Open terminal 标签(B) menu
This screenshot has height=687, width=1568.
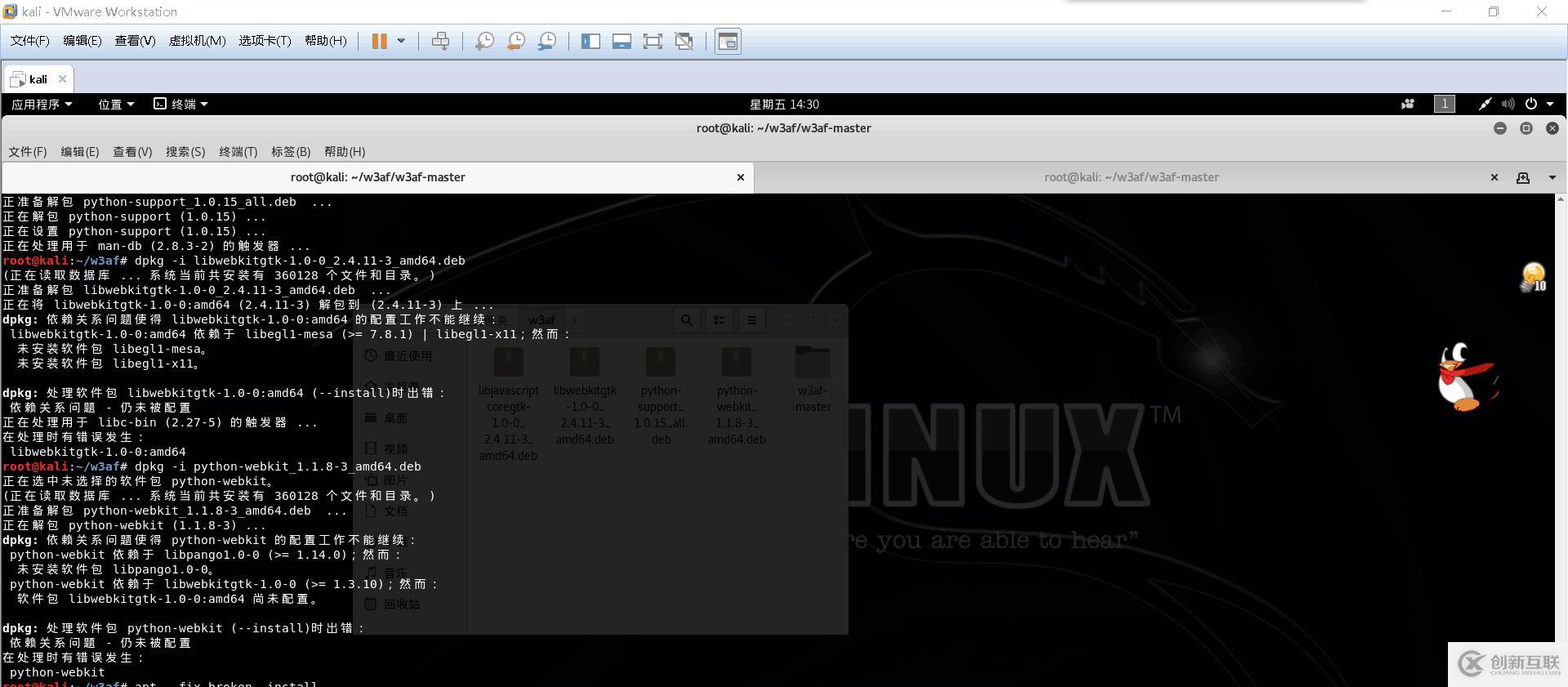pos(291,152)
